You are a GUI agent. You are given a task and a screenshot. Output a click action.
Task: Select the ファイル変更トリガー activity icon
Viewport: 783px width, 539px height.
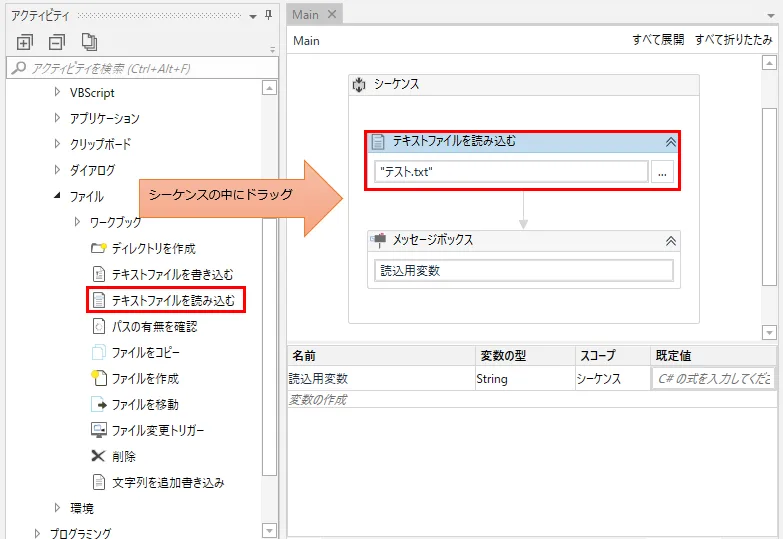99,430
